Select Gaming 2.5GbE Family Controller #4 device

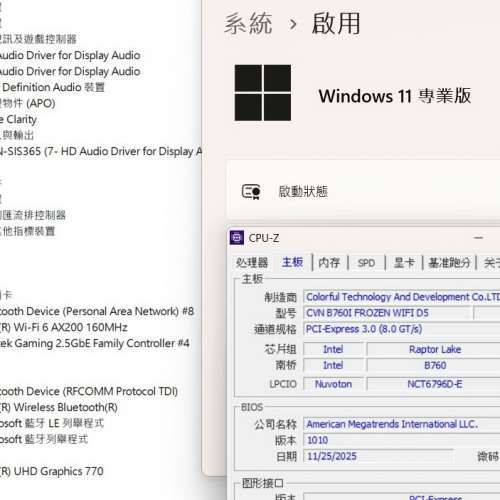click(x=95, y=343)
